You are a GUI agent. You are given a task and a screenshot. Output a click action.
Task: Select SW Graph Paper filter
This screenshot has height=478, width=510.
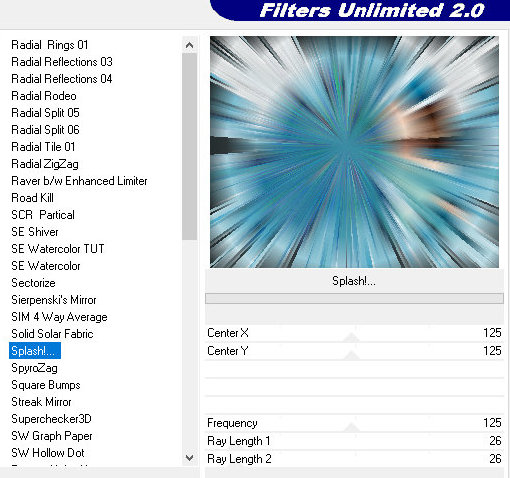point(52,436)
